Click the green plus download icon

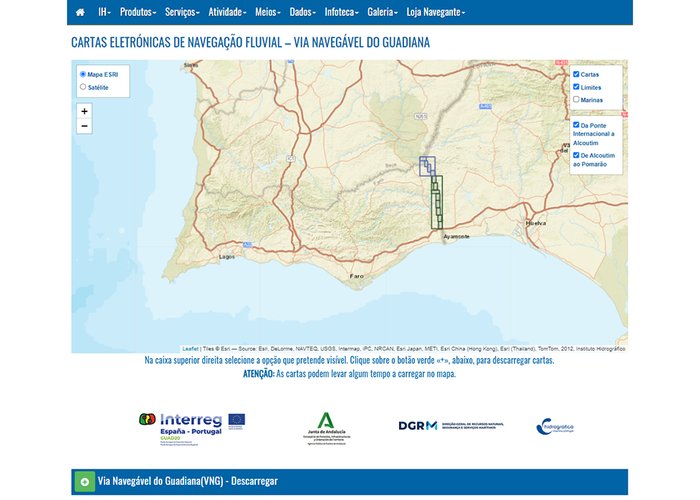point(84,482)
